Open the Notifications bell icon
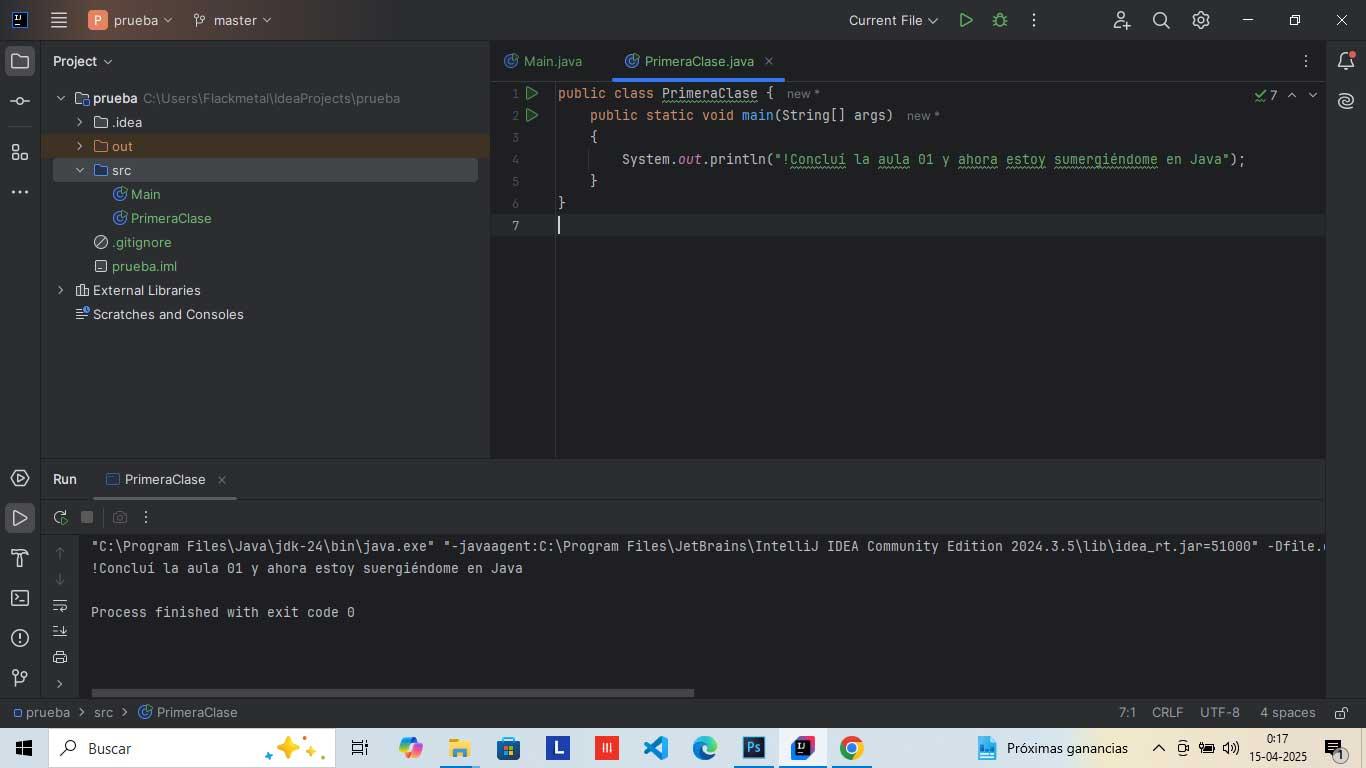The height and width of the screenshot is (768, 1366). pos(1346,61)
